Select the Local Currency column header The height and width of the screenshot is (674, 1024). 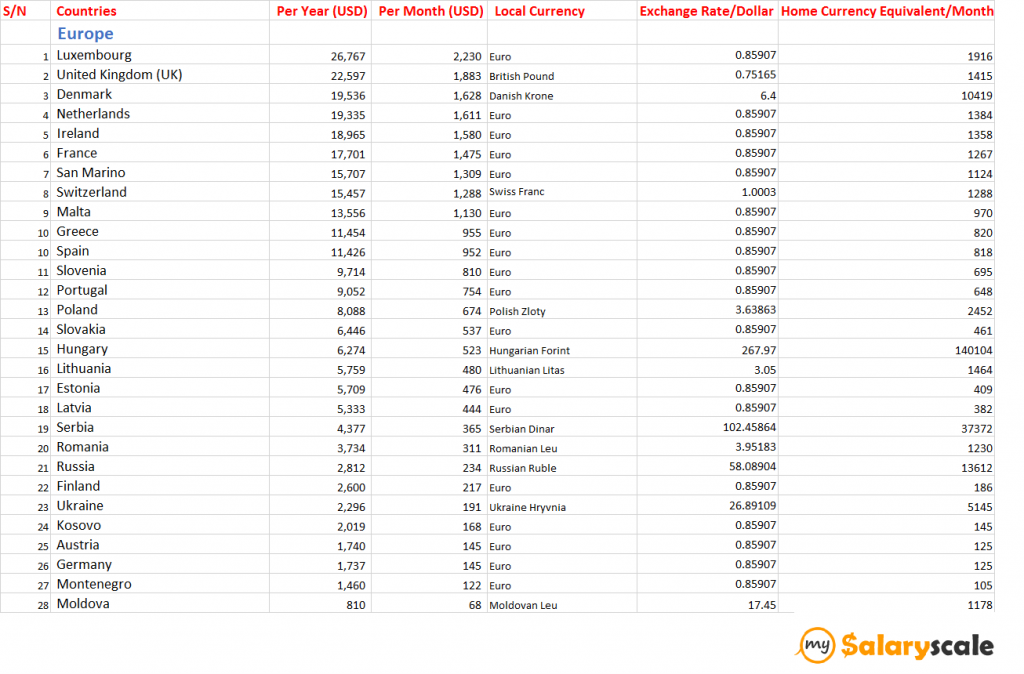pyautogui.click(x=539, y=11)
